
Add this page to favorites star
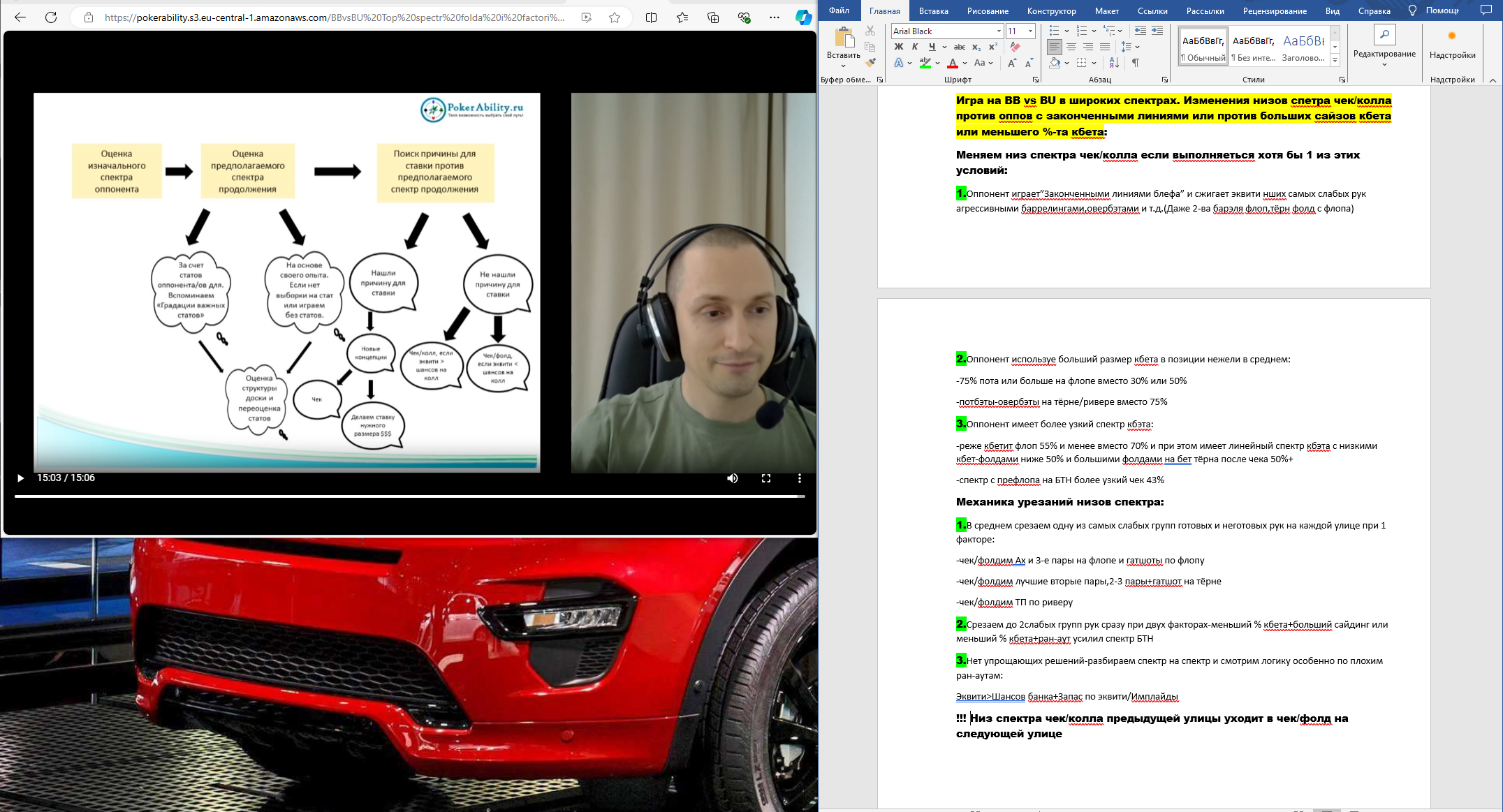point(615,17)
